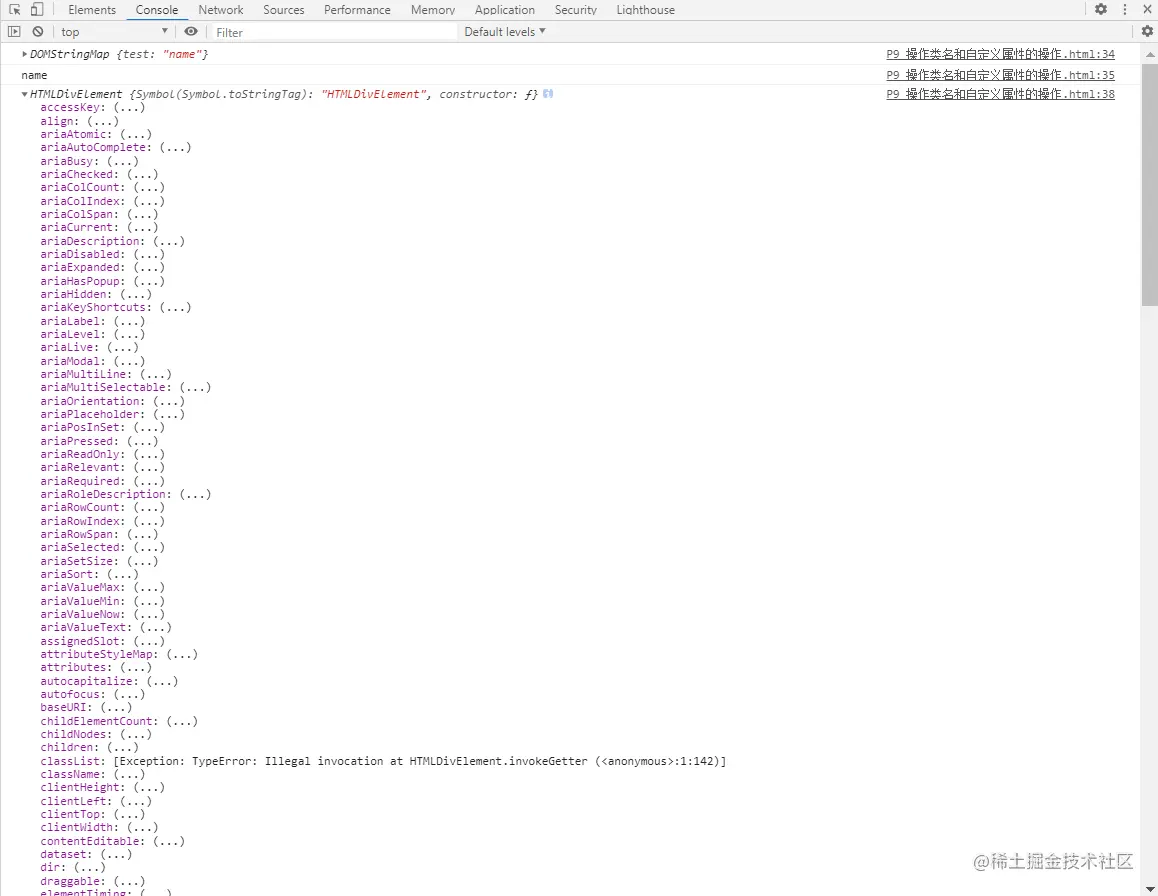
Task: Switch to the Console tab
Action: (x=157, y=10)
